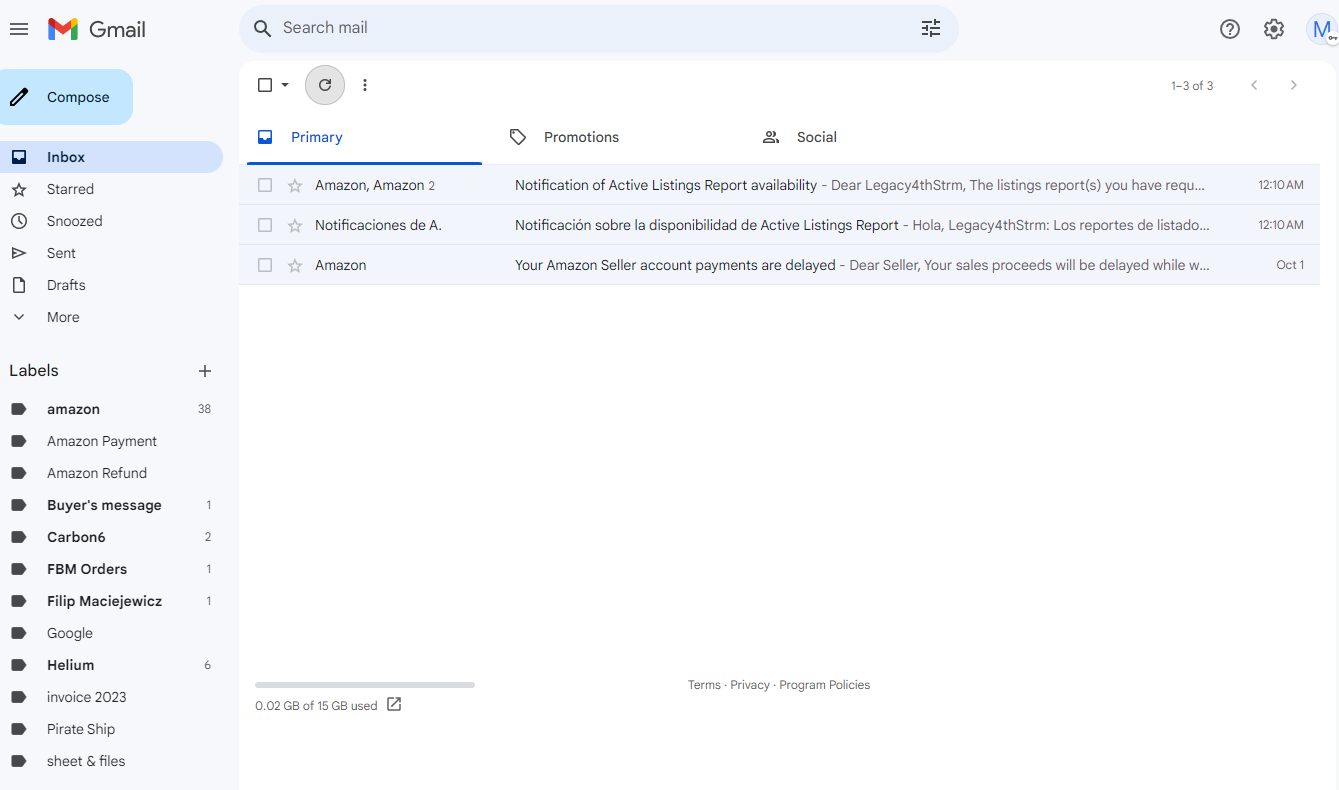Image resolution: width=1339 pixels, height=790 pixels.
Task: Star the Notificaciones de A. email
Action: click(295, 225)
